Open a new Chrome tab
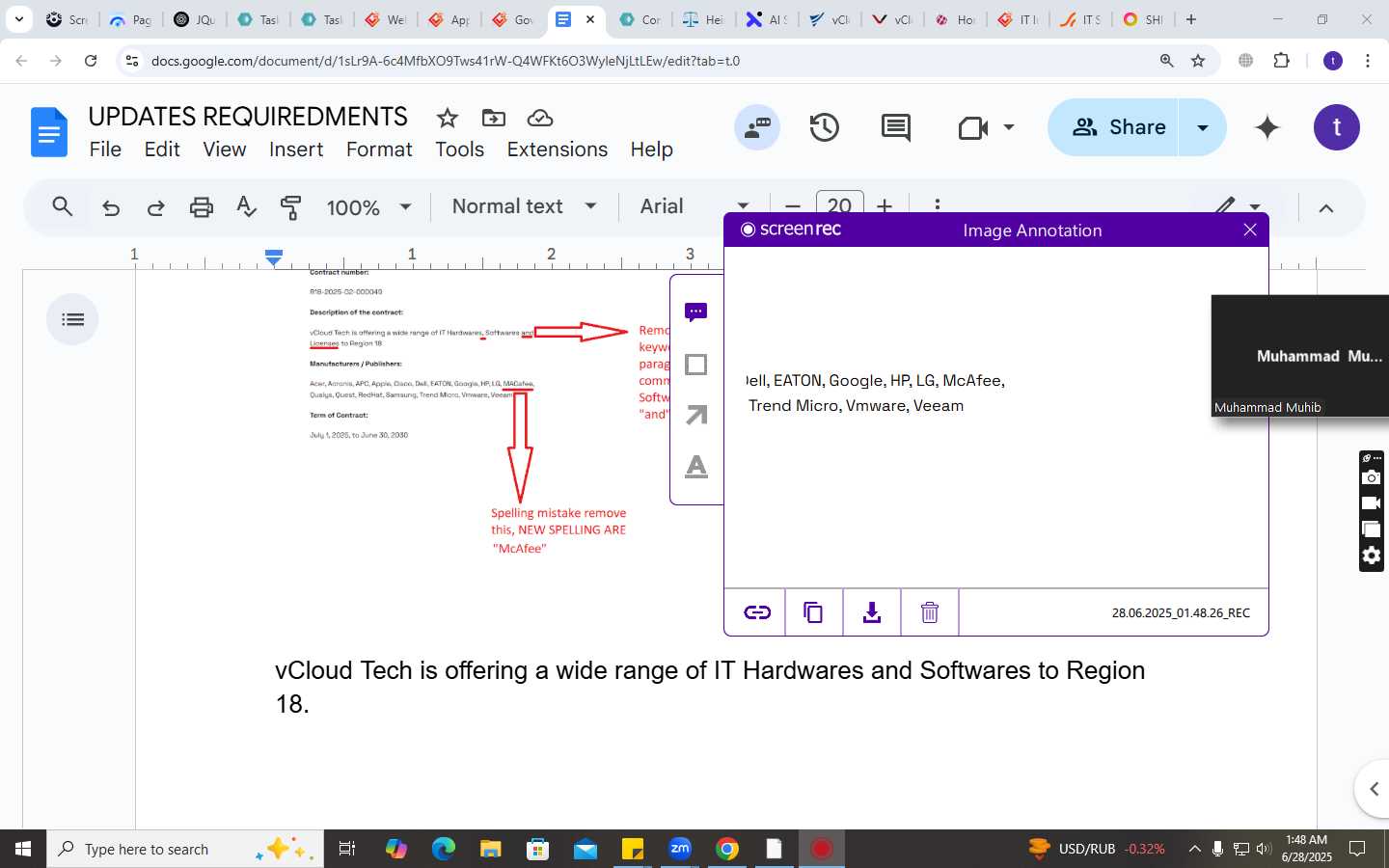Image resolution: width=1389 pixels, height=868 pixels. click(1191, 19)
